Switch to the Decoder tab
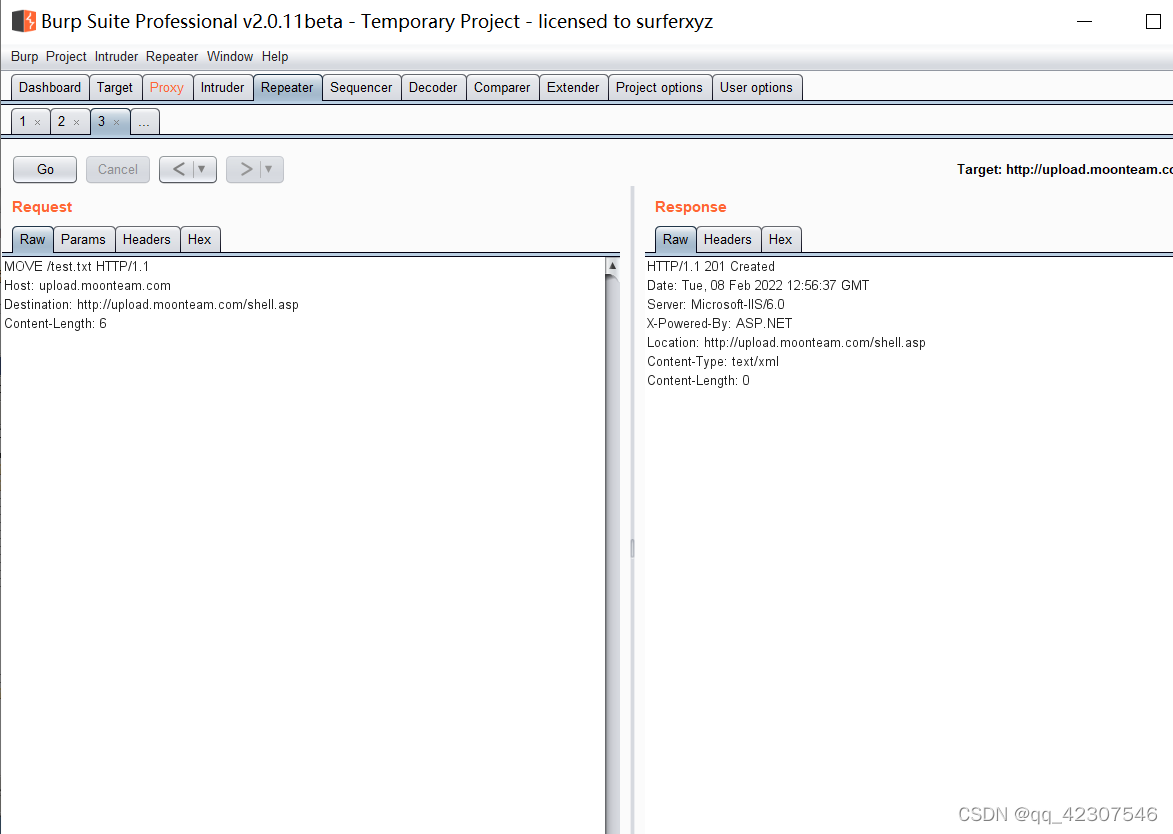 click(433, 88)
